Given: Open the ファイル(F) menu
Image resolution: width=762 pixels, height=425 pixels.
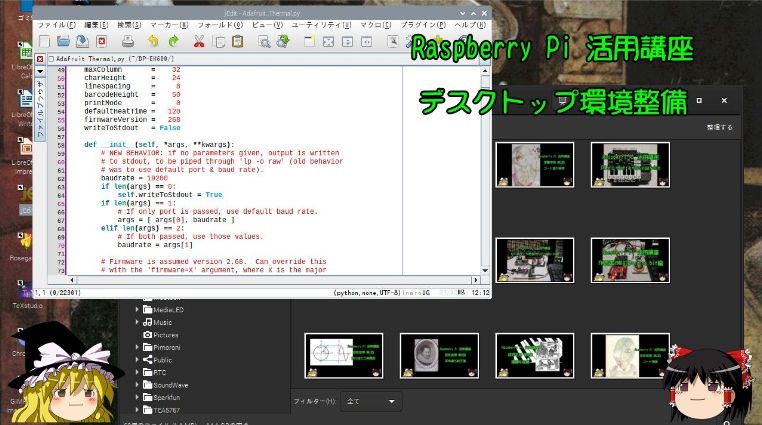Looking at the screenshot, I should [x=56, y=25].
